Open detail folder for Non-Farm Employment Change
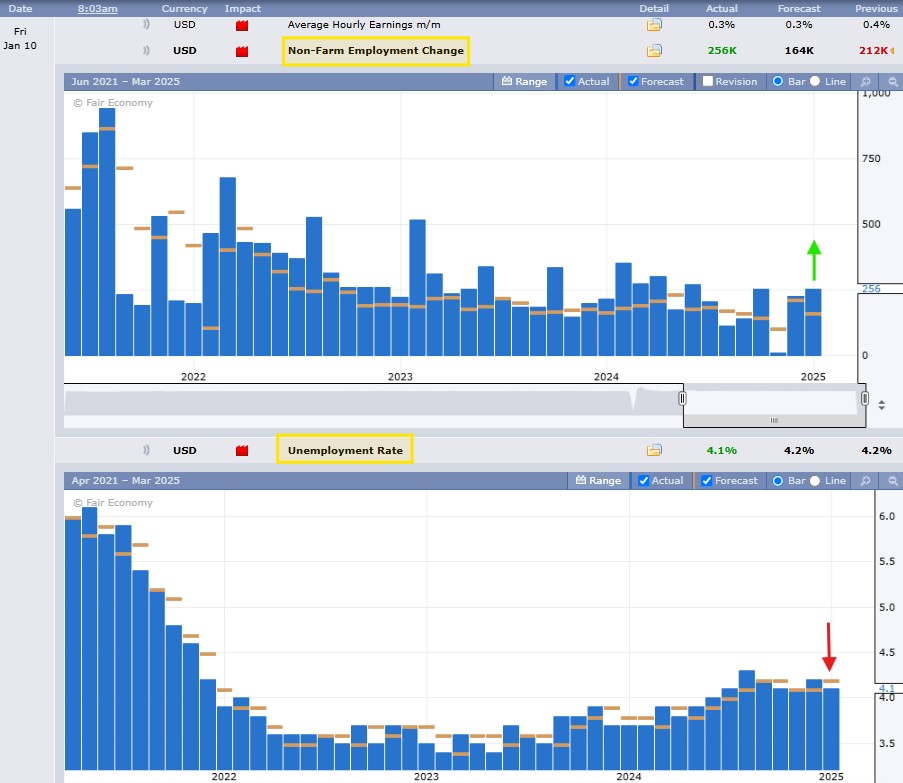This screenshot has width=903, height=783. pos(654,51)
